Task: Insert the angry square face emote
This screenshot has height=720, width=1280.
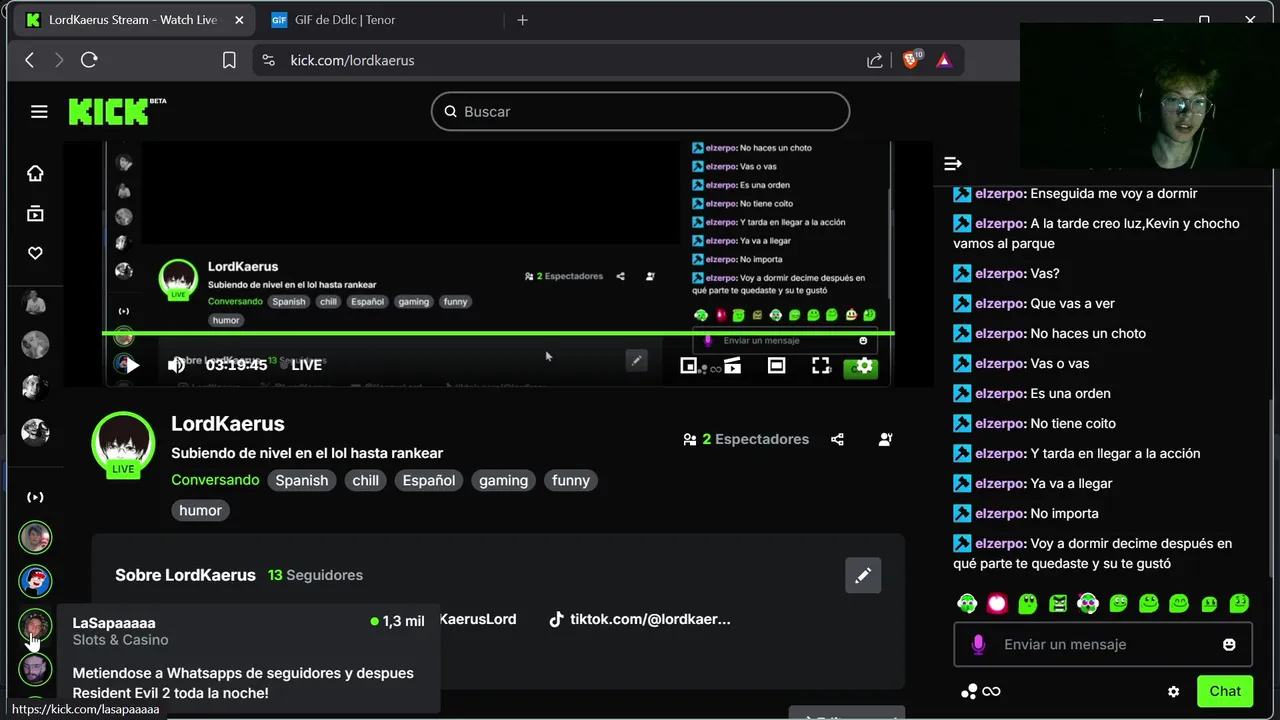Action: pyautogui.click(x=1058, y=603)
